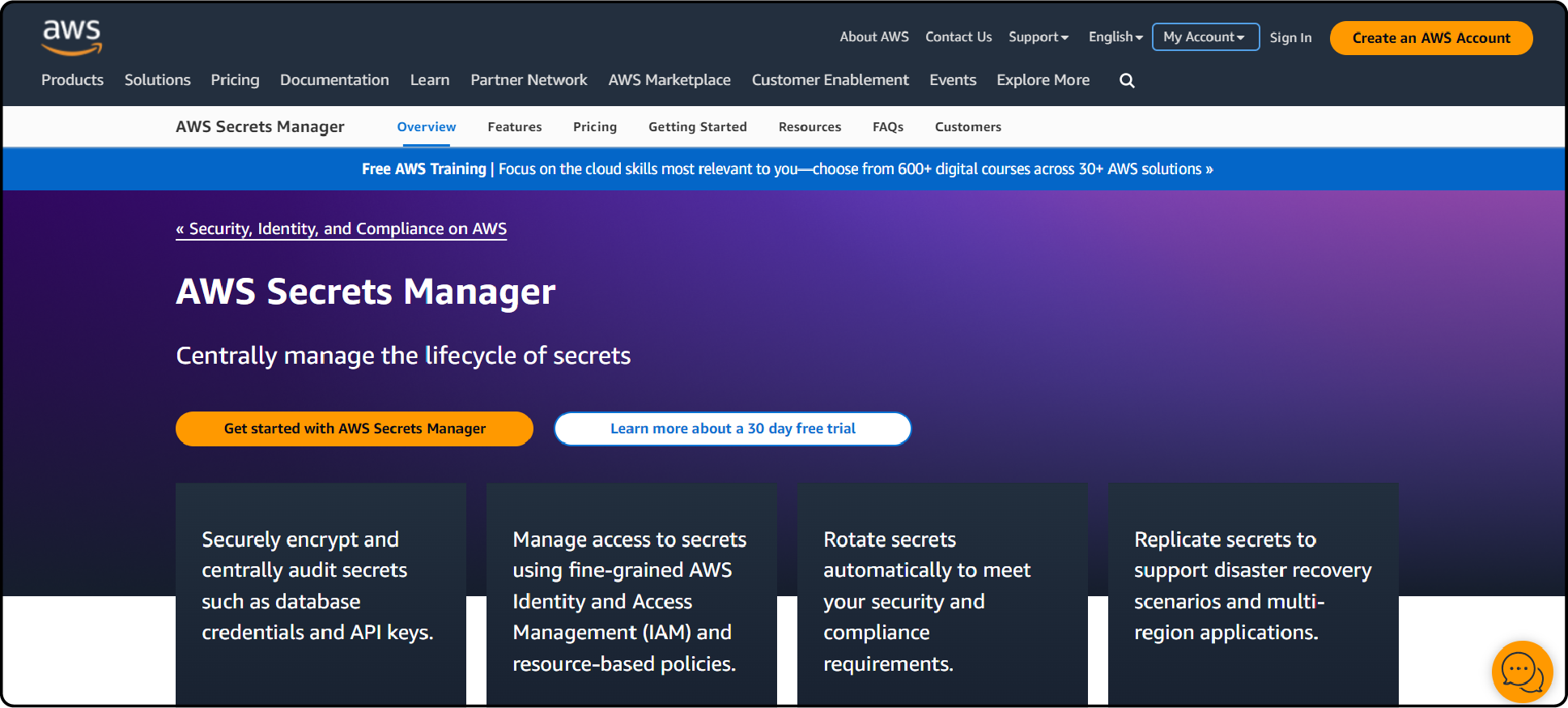Screen dimensions: 1568x708
Task: Open the Customers tab
Action: 968,127
